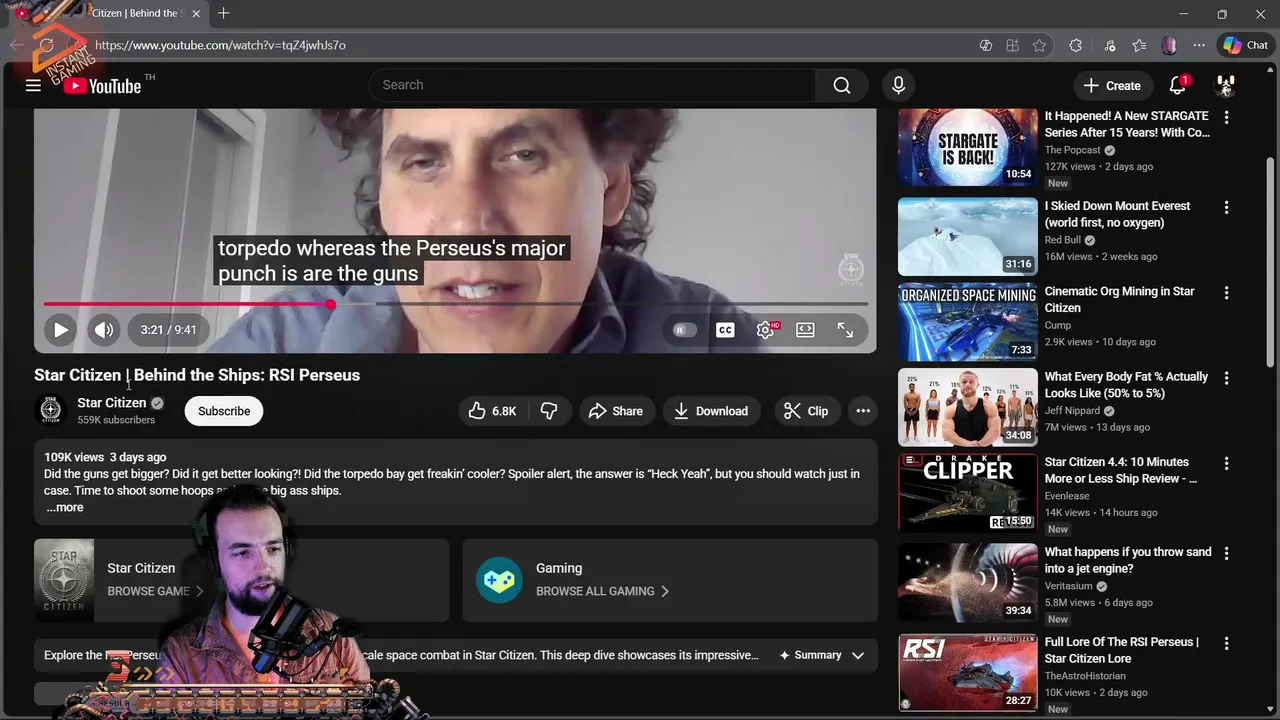Expand description with ...more

tap(65, 507)
